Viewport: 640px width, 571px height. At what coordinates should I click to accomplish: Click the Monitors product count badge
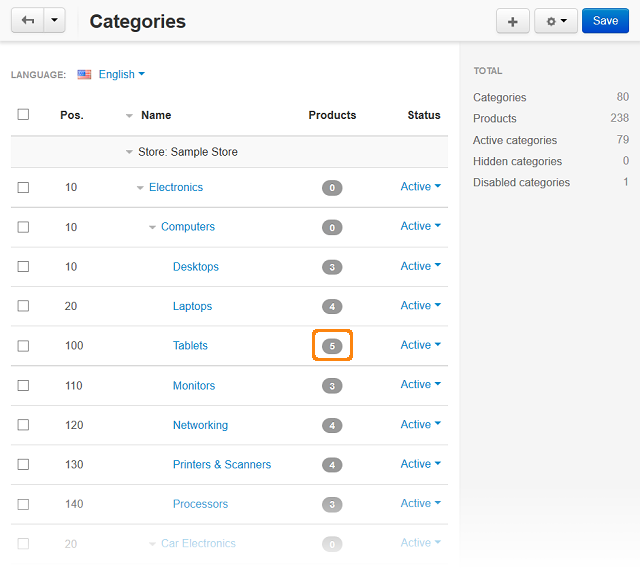tap(332, 386)
